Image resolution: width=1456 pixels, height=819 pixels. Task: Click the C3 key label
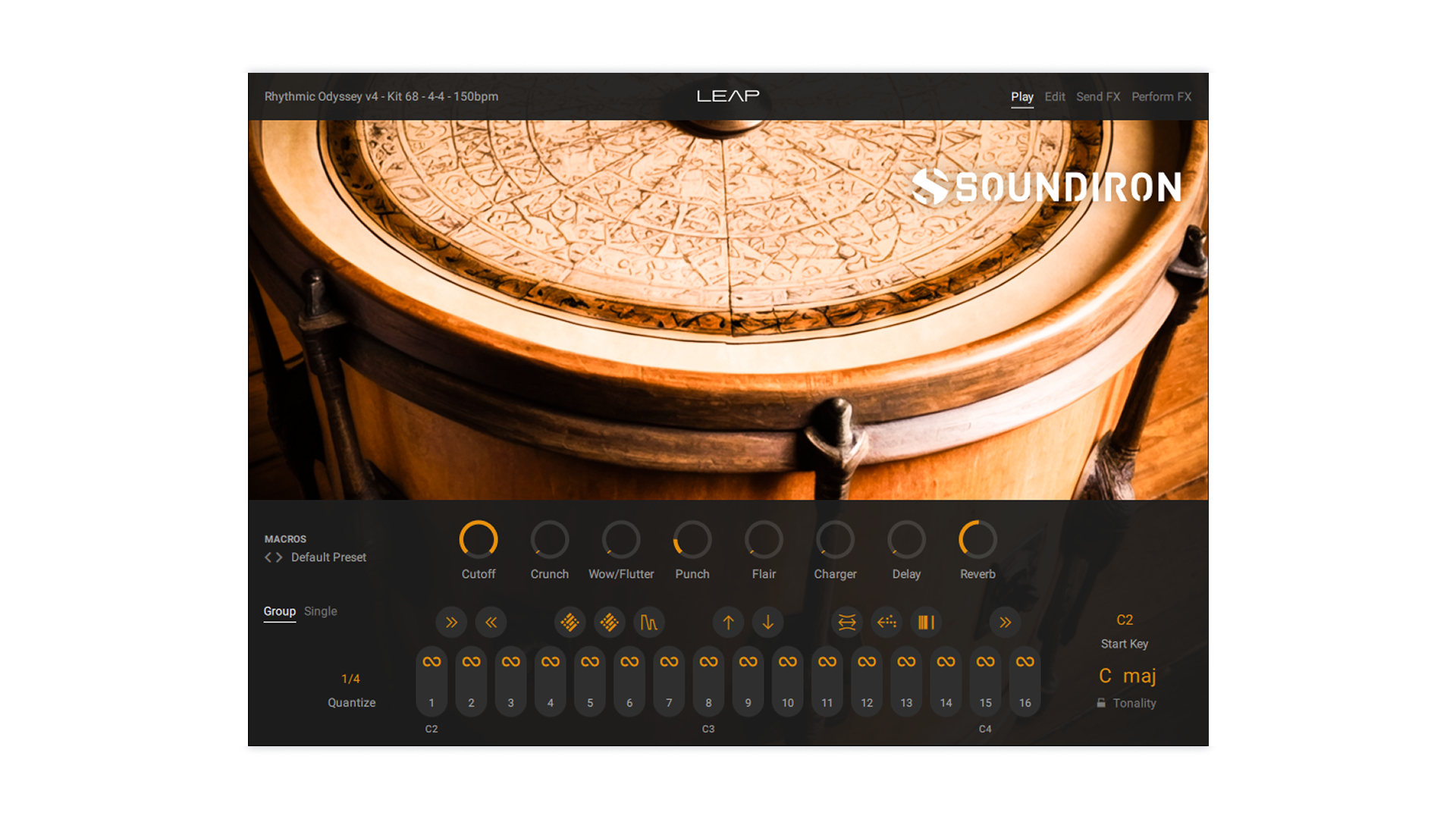[x=708, y=729]
